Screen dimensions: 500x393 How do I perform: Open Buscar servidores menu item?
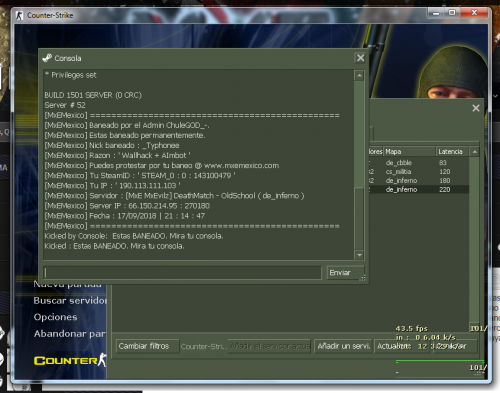click(x=70, y=301)
